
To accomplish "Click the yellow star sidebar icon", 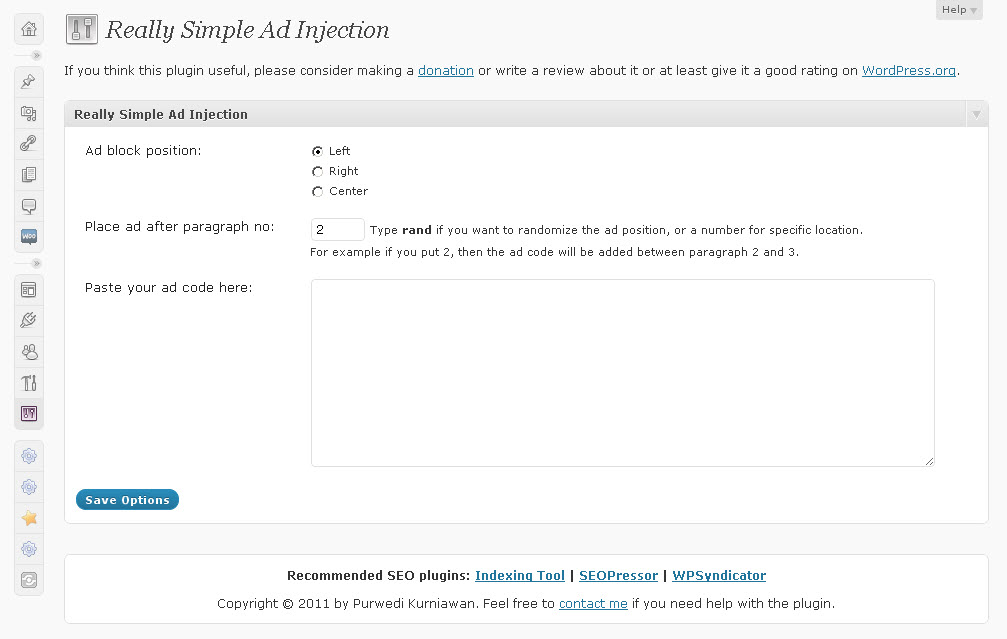I will tap(29, 518).
